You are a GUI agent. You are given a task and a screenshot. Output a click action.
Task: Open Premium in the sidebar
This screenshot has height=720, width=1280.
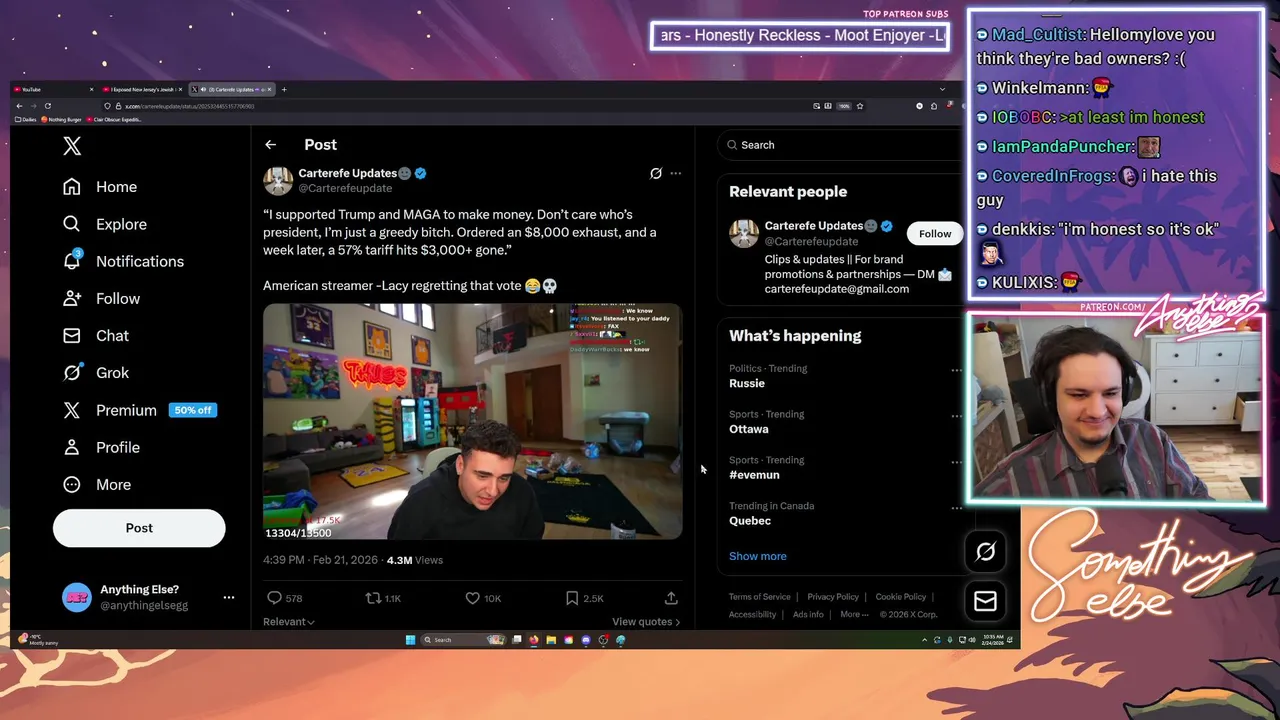(x=109, y=410)
